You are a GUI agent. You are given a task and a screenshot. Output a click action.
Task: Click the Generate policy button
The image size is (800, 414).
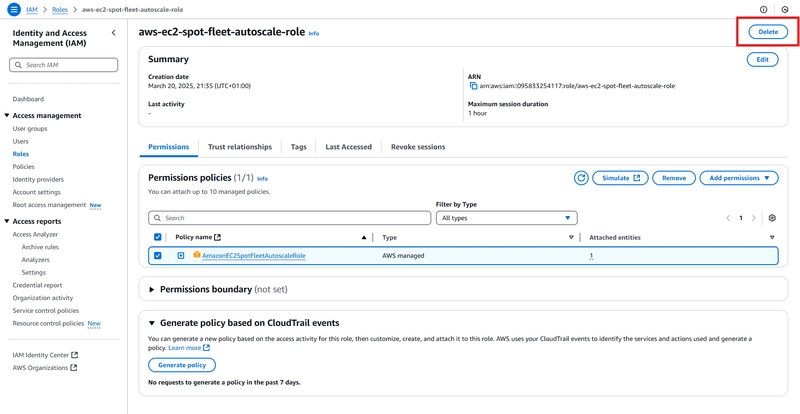click(x=182, y=365)
